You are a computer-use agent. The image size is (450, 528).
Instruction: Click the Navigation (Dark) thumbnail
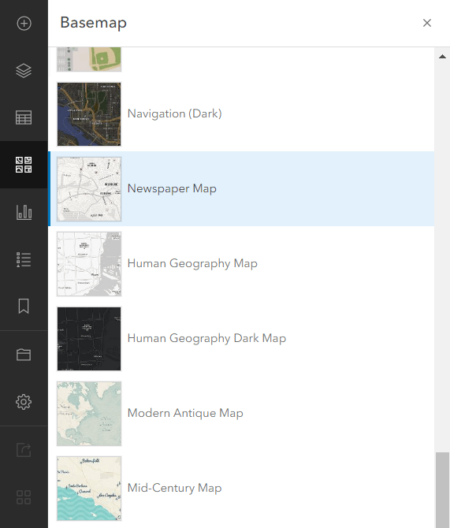[x=89, y=114]
